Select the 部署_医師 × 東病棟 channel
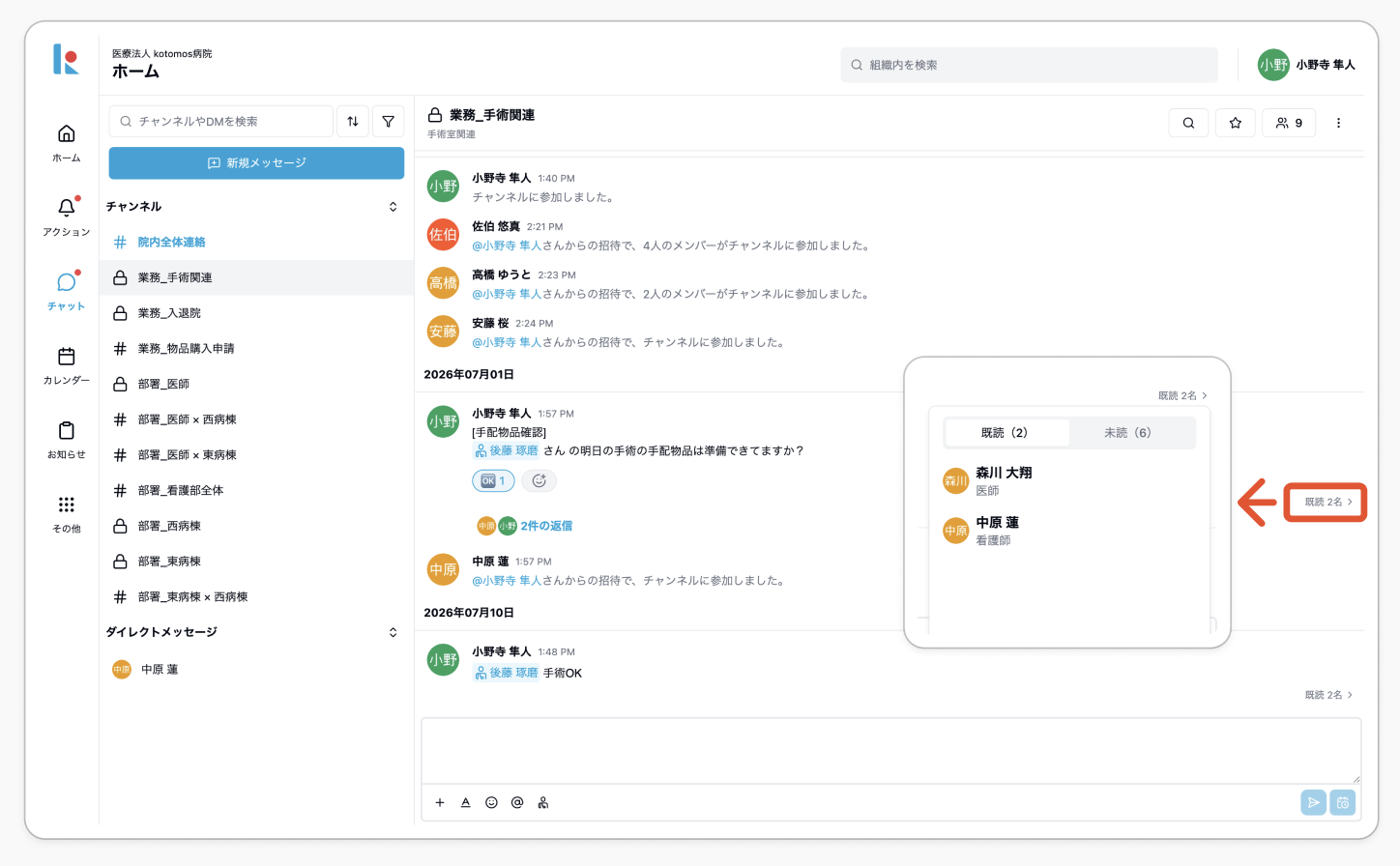The height and width of the screenshot is (866, 1400). [256, 454]
